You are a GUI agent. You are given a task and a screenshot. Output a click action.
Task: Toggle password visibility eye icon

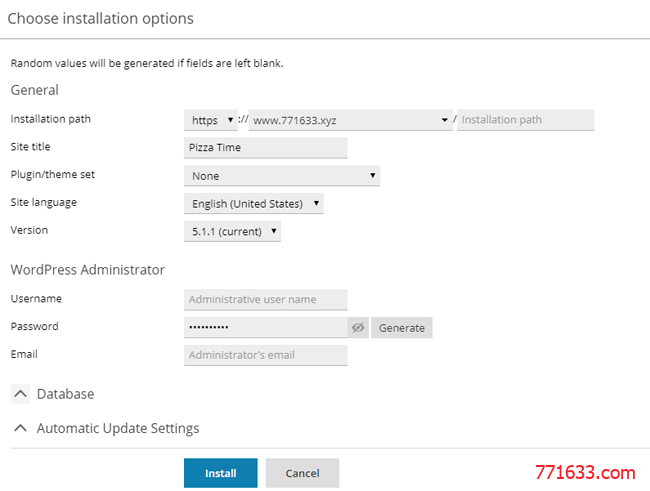pos(358,328)
